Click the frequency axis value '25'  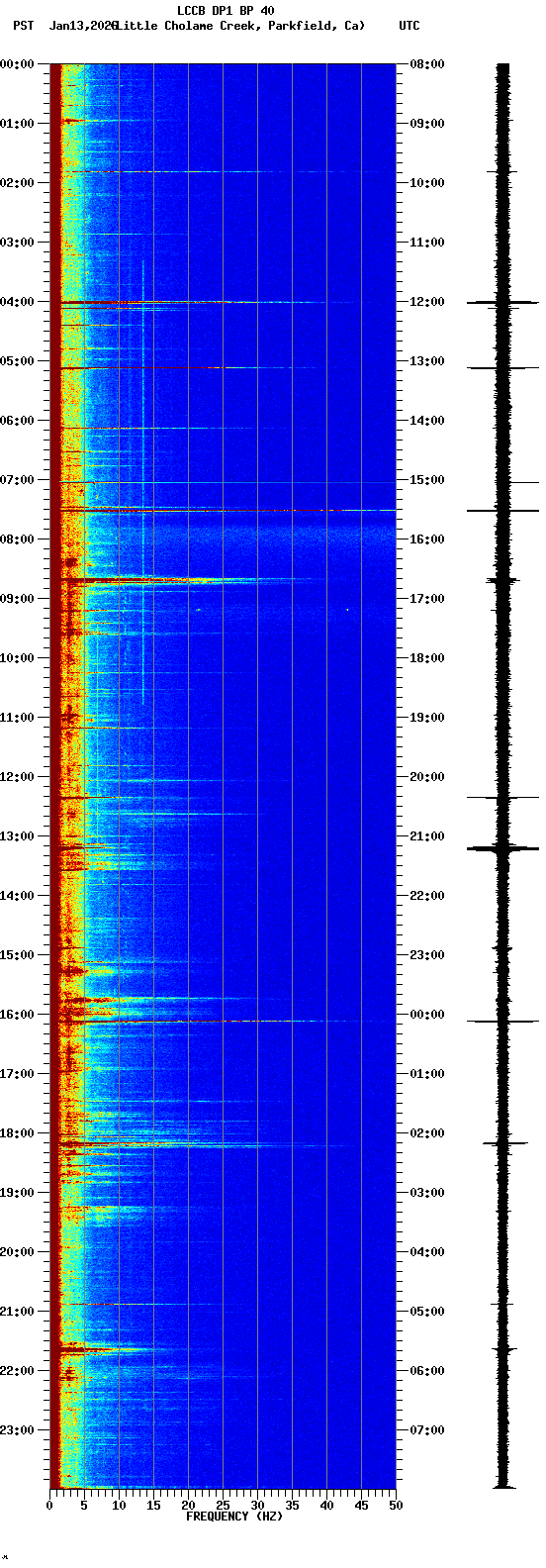[223, 1505]
